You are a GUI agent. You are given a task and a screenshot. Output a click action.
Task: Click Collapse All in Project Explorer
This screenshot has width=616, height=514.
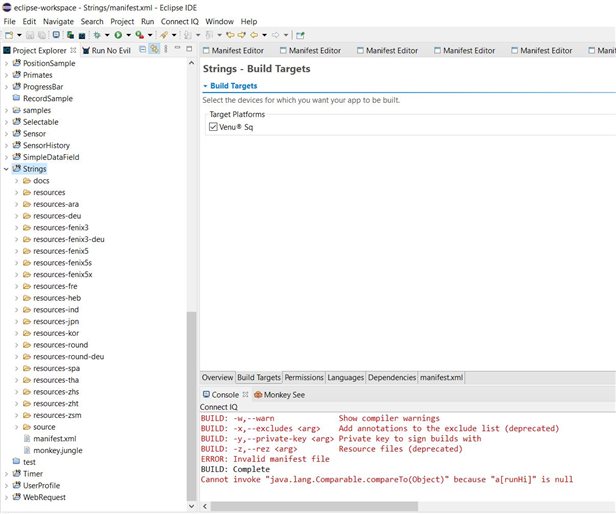(x=143, y=49)
